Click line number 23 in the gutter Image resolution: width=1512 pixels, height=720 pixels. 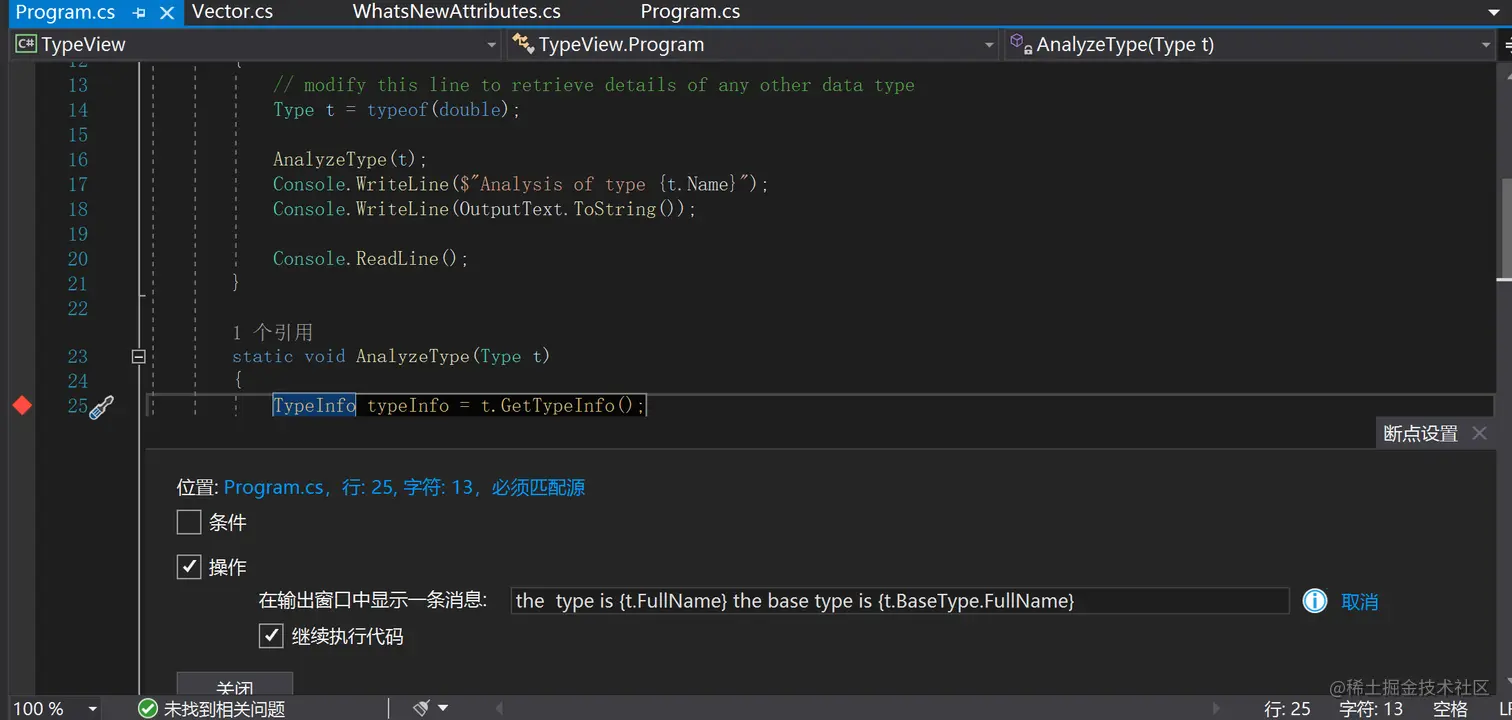pos(78,356)
